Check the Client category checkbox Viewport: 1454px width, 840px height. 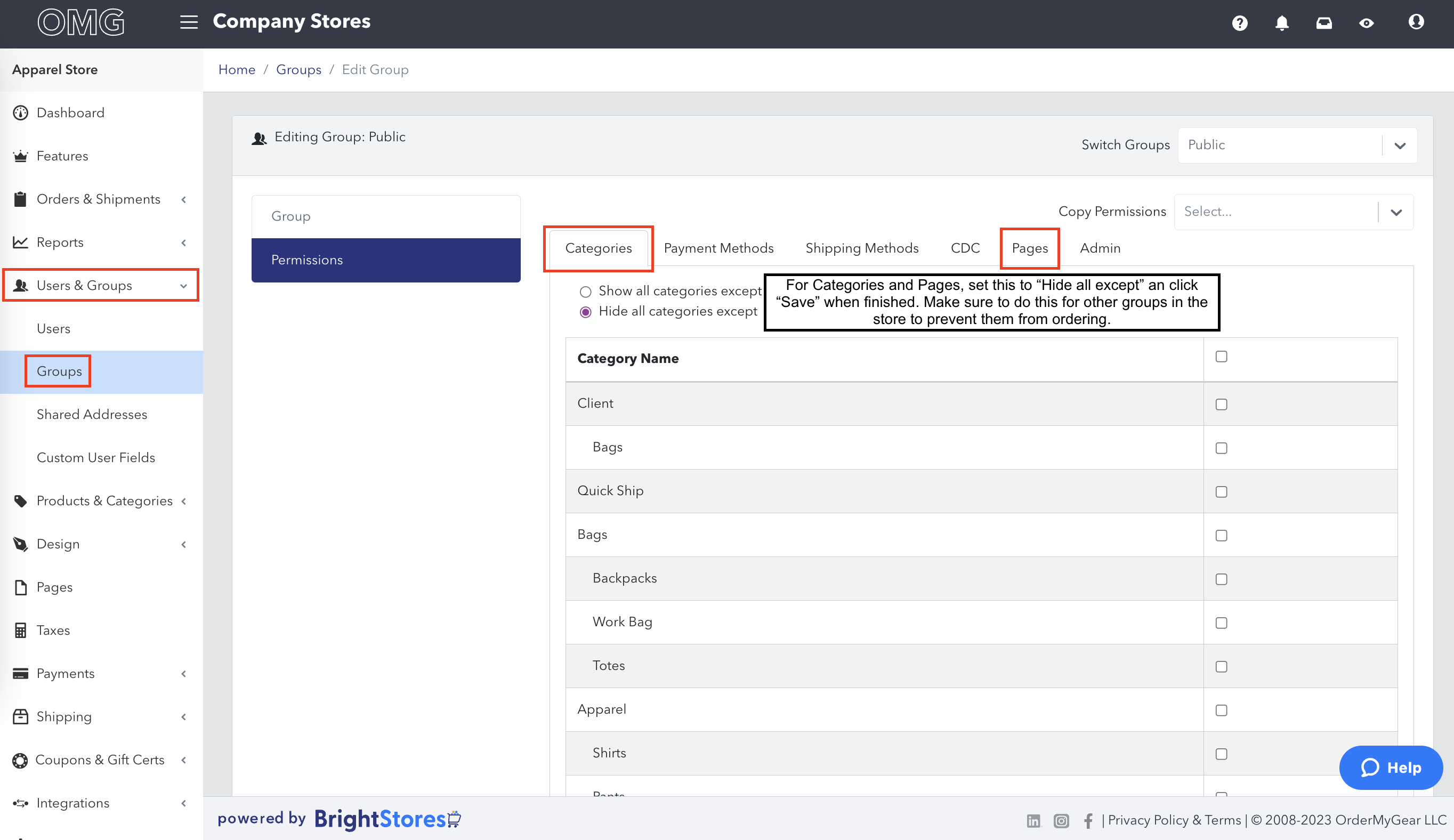pos(1221,405)
